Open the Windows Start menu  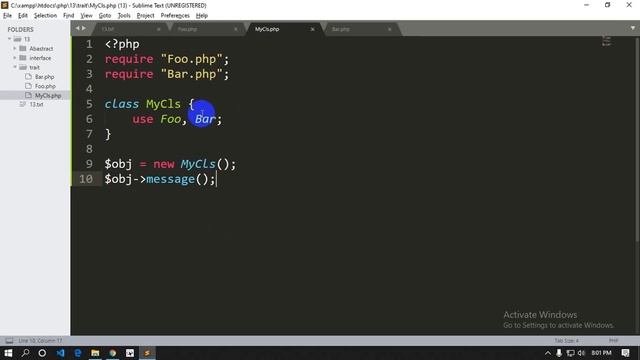point(8,353)
